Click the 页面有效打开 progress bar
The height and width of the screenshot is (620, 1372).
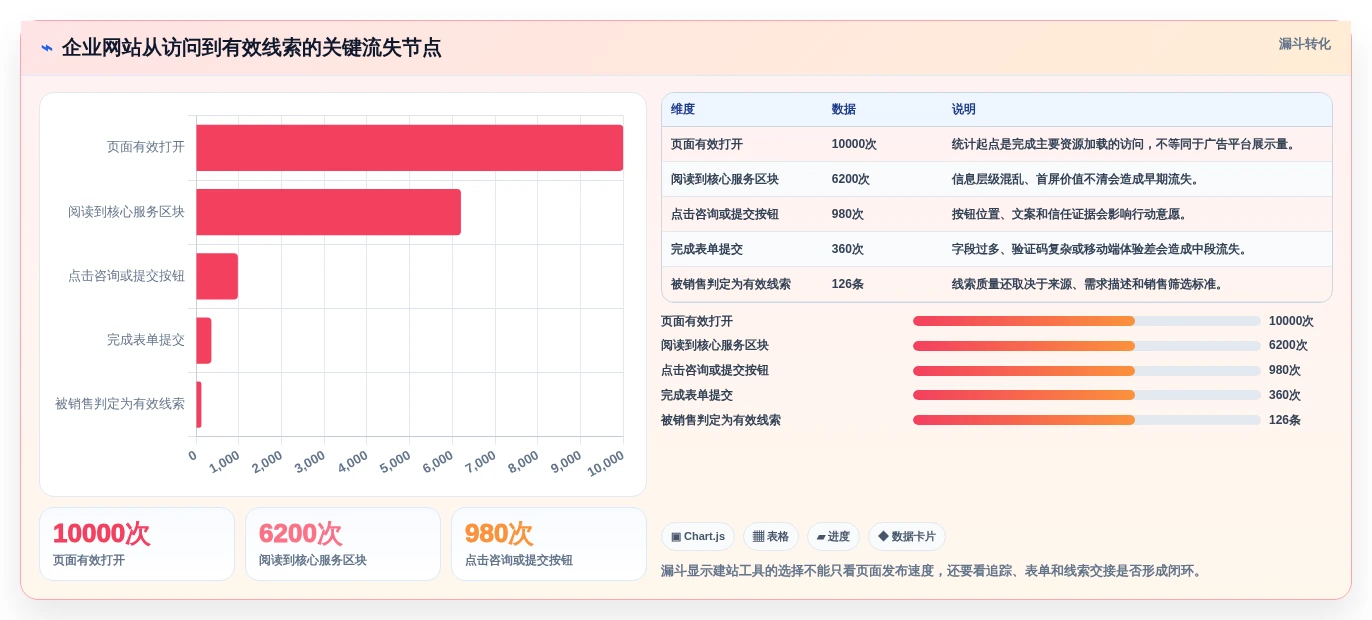1087,321
